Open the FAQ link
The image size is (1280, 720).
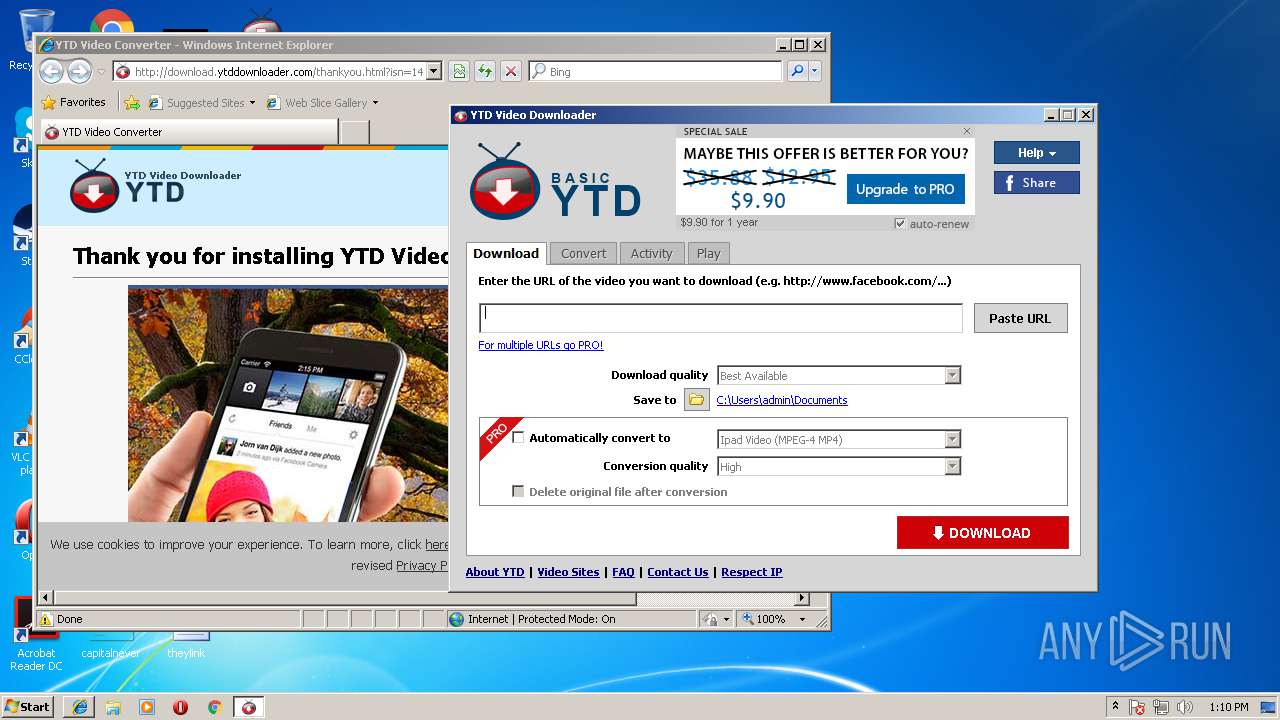click(623, 572)
